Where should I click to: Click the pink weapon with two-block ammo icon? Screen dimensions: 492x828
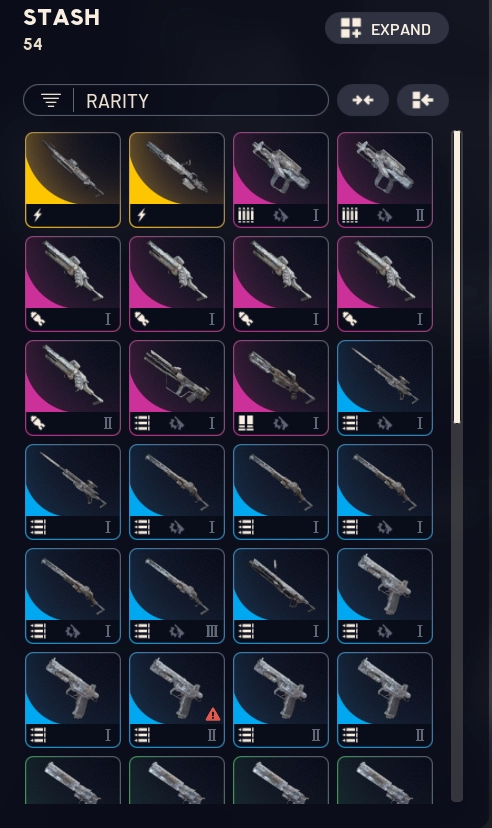pyautogui.click(x=281, y=388)
